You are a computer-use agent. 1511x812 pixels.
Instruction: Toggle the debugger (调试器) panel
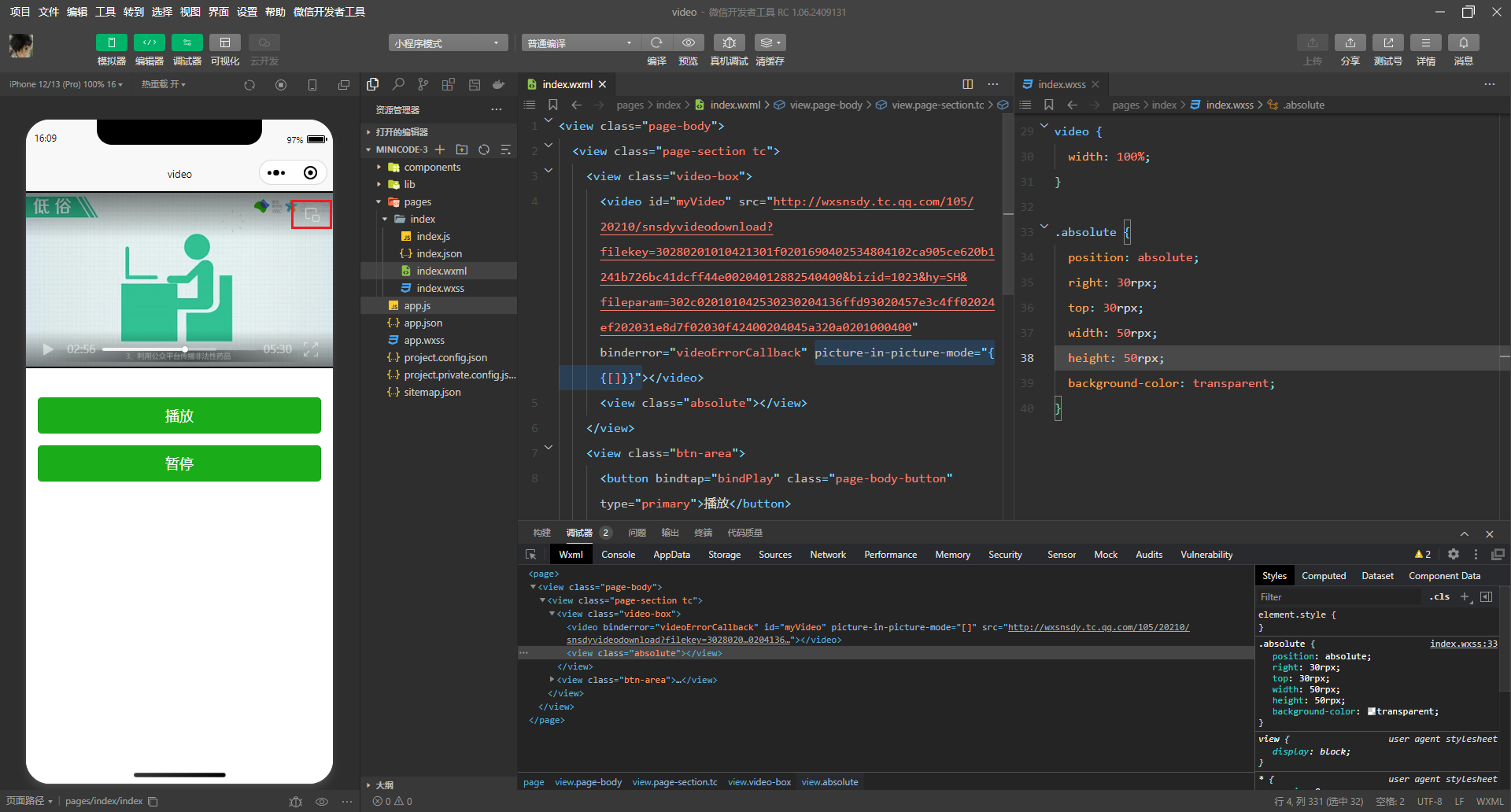pos(187,42)
